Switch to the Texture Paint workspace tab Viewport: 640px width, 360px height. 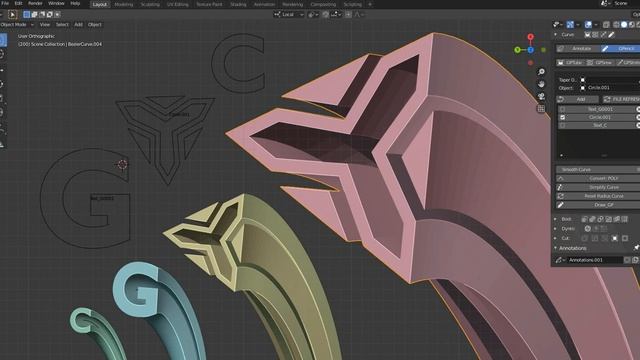(x=209, y=4)
